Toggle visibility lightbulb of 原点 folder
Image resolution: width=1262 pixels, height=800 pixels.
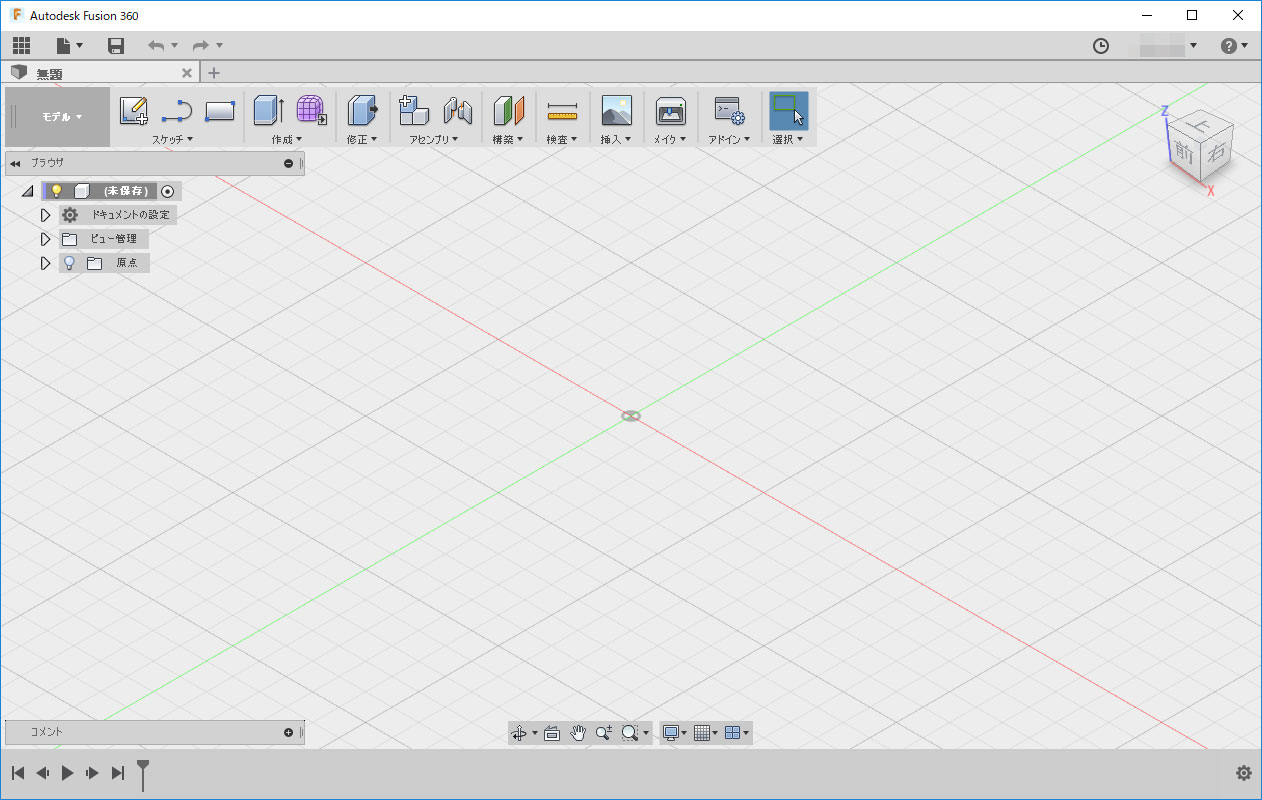coord(69,263)
